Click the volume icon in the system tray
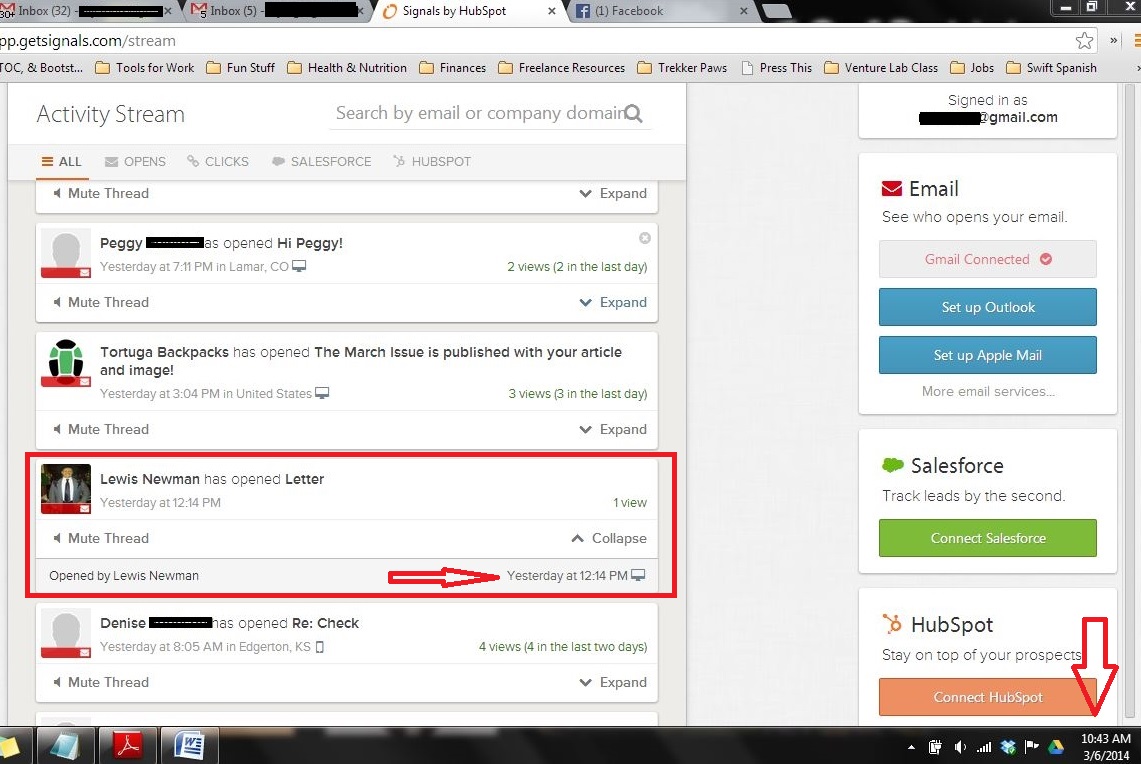The width and height of the screenshot is (1141, 764). pyautogui.click(x=961, y=747)
